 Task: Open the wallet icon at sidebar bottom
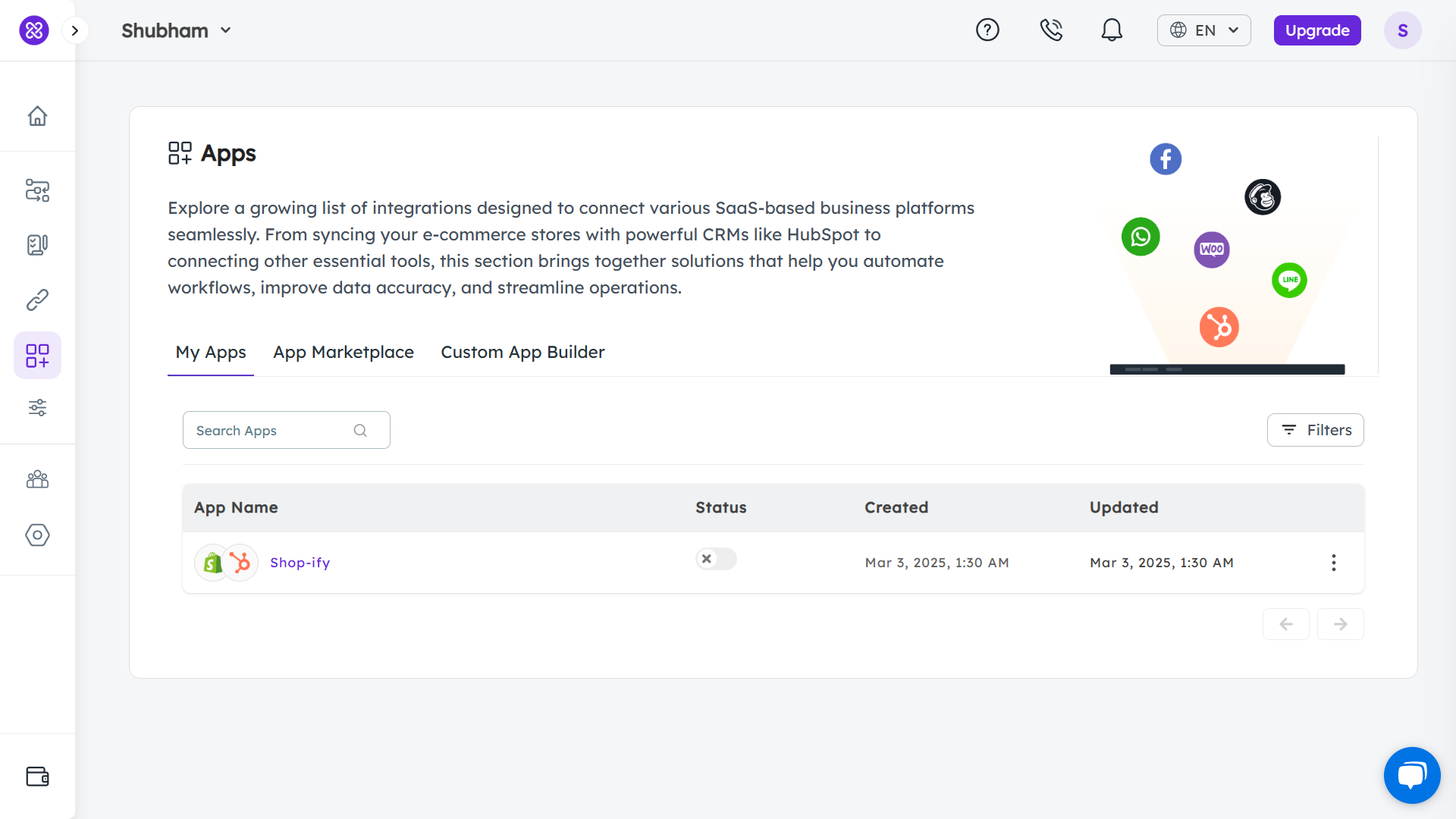coord(37,777)
